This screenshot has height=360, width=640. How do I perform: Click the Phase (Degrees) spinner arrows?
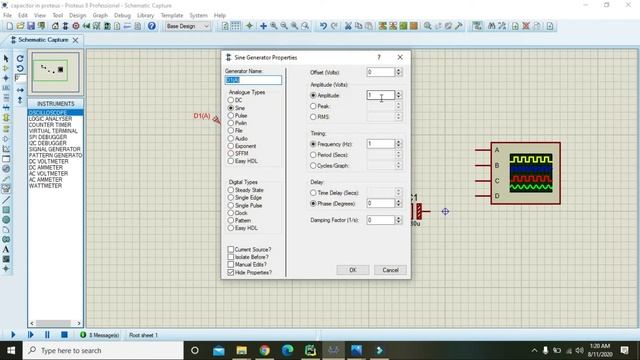pos(399,203)
